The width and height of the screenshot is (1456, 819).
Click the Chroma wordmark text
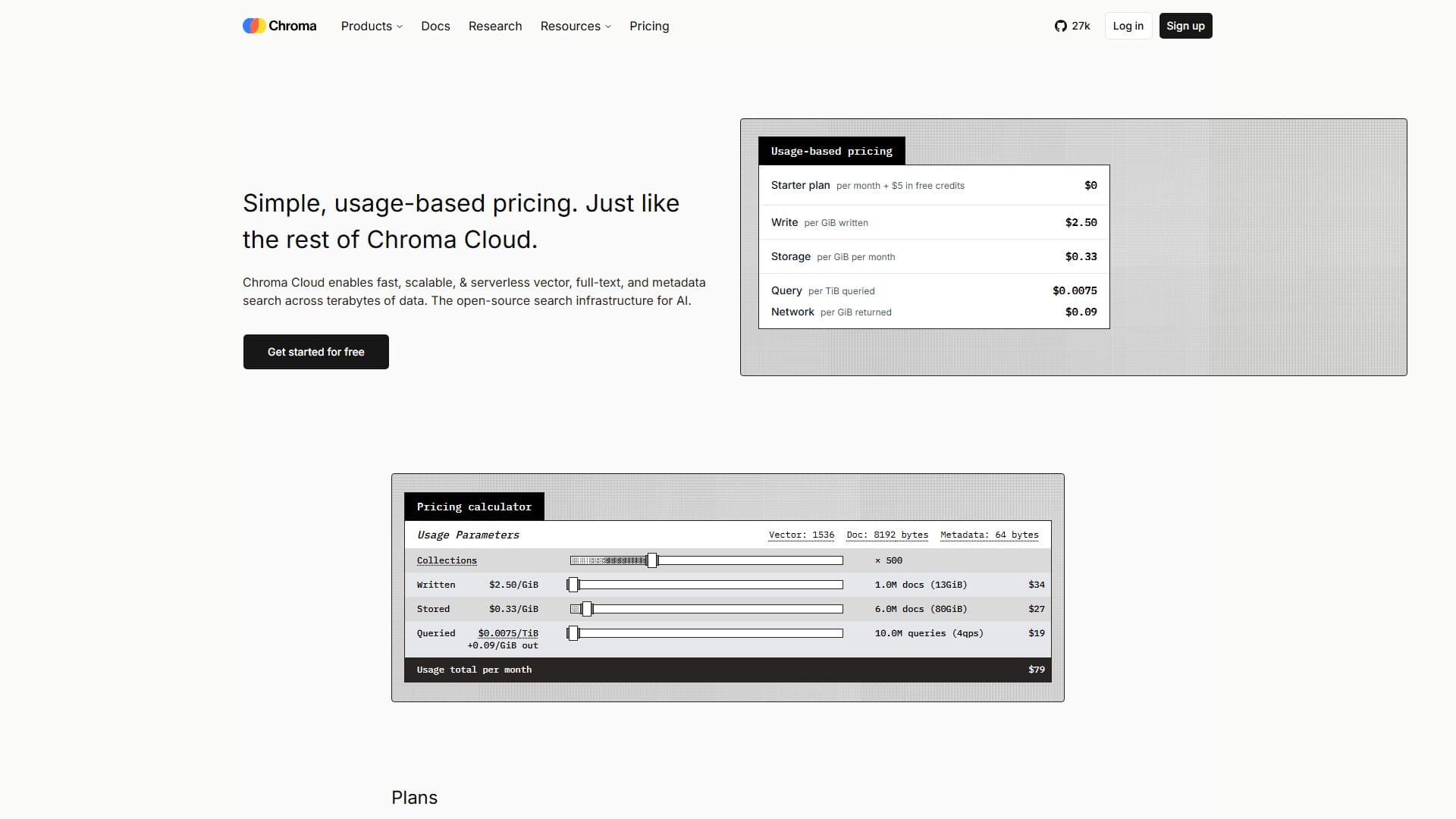[x=293, y=26]
